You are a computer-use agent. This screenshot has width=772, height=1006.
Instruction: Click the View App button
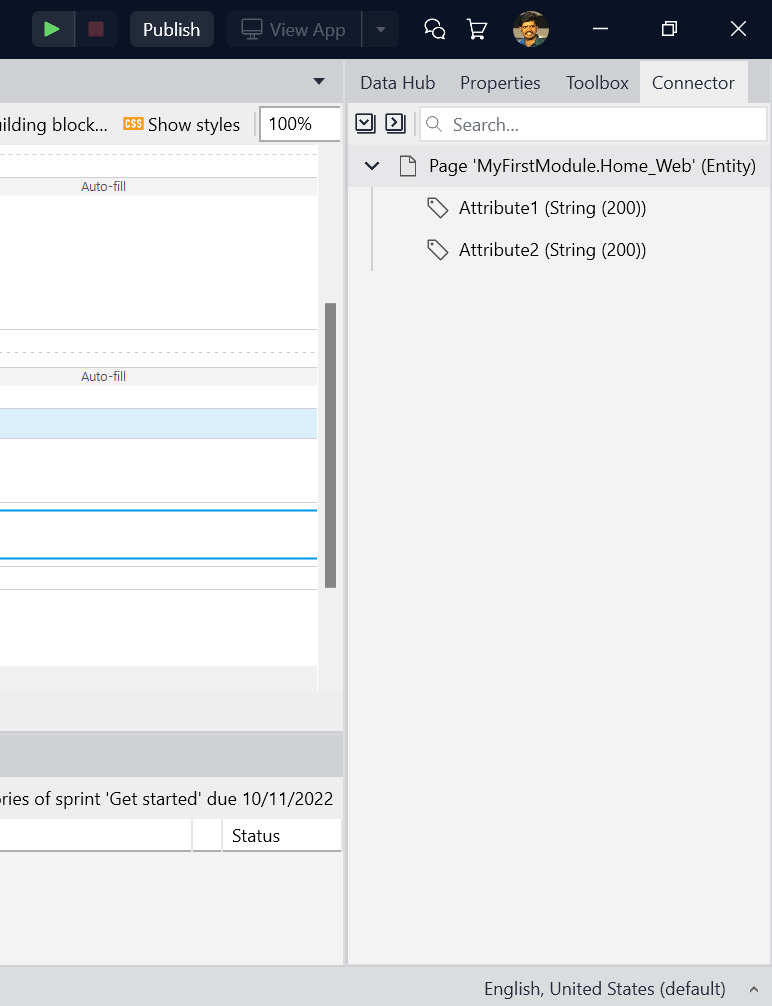pos(293,29)
